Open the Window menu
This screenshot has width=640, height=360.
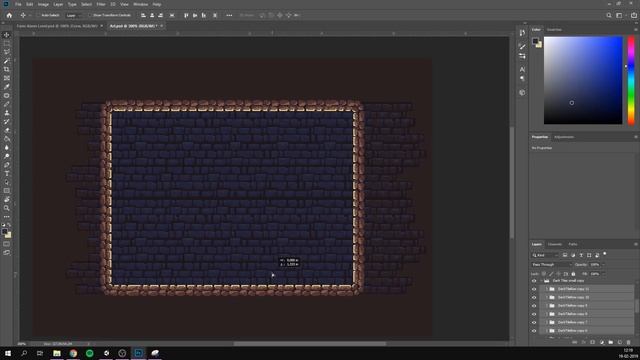coord(140,4)
